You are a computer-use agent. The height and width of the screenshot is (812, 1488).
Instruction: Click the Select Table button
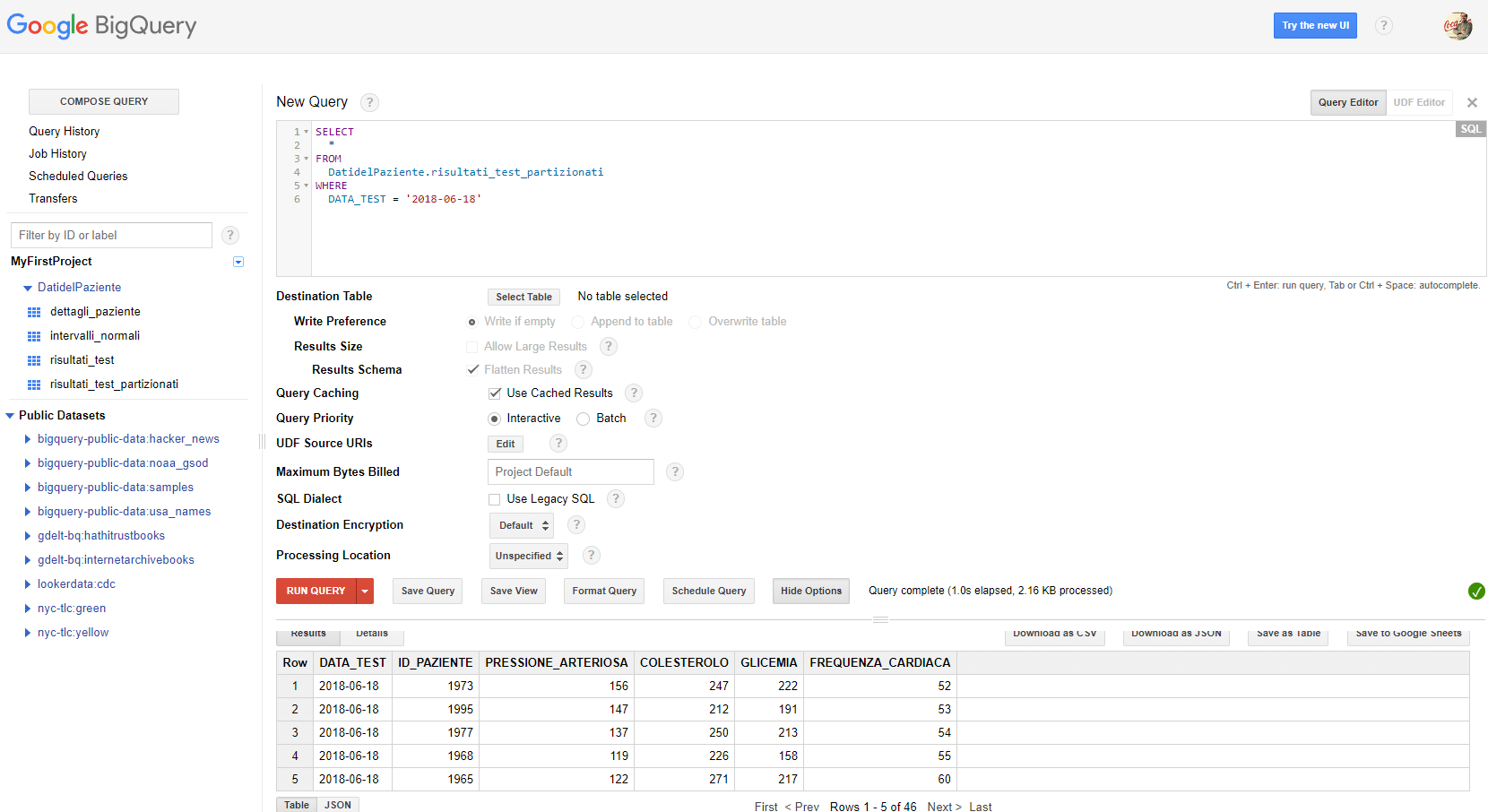[524, 297]
